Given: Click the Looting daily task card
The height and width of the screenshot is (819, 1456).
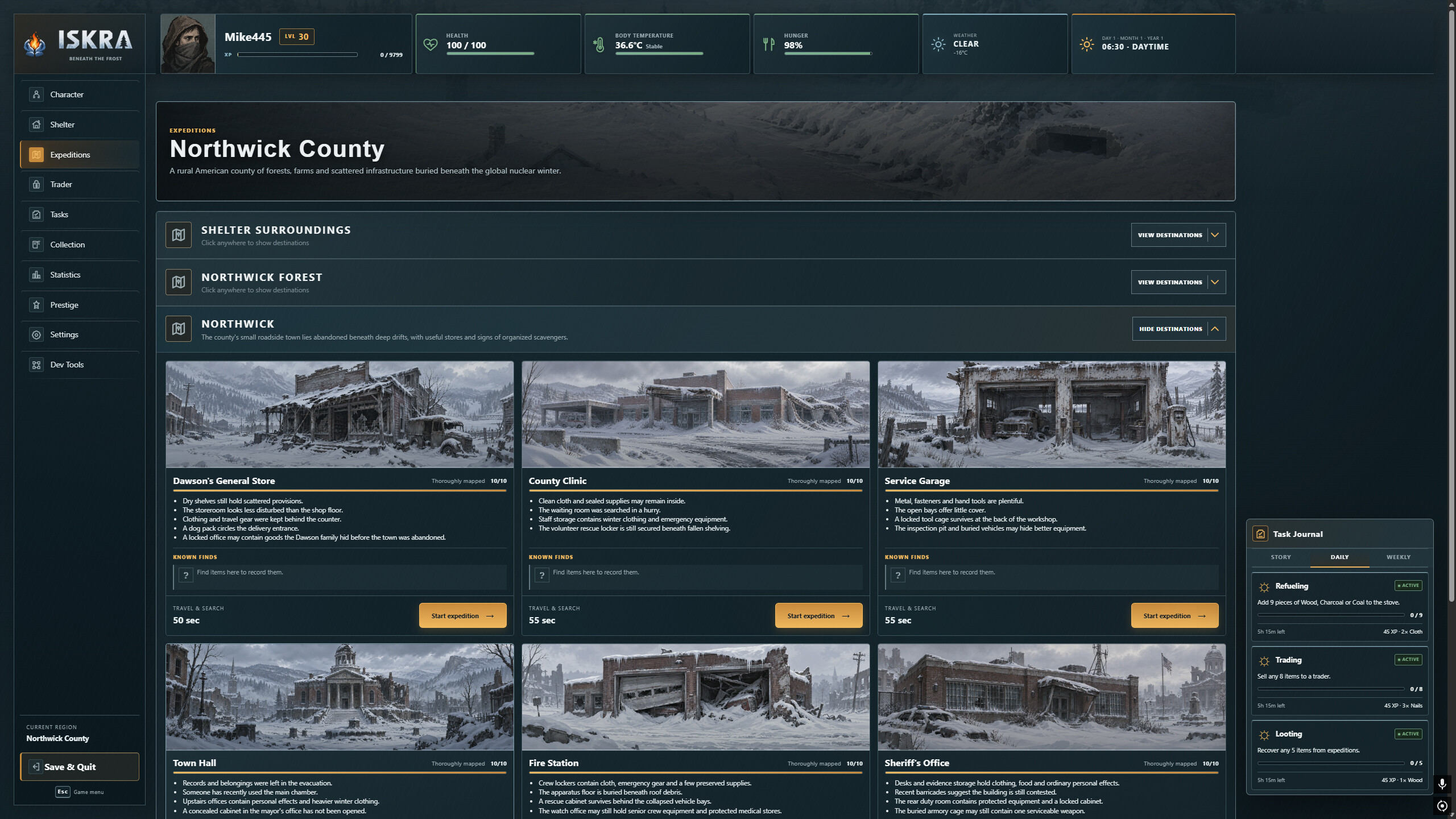Looking at the screenshot, I should [1339, 756].
